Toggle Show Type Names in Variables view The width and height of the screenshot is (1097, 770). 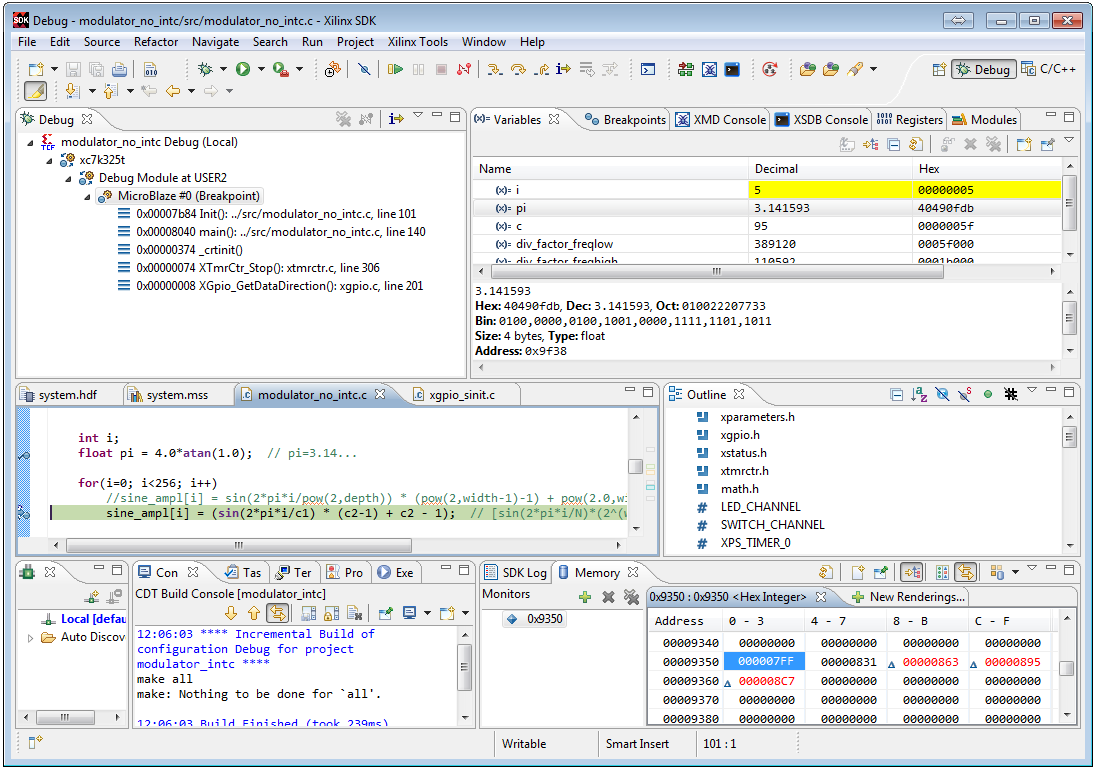pos(847,145)
